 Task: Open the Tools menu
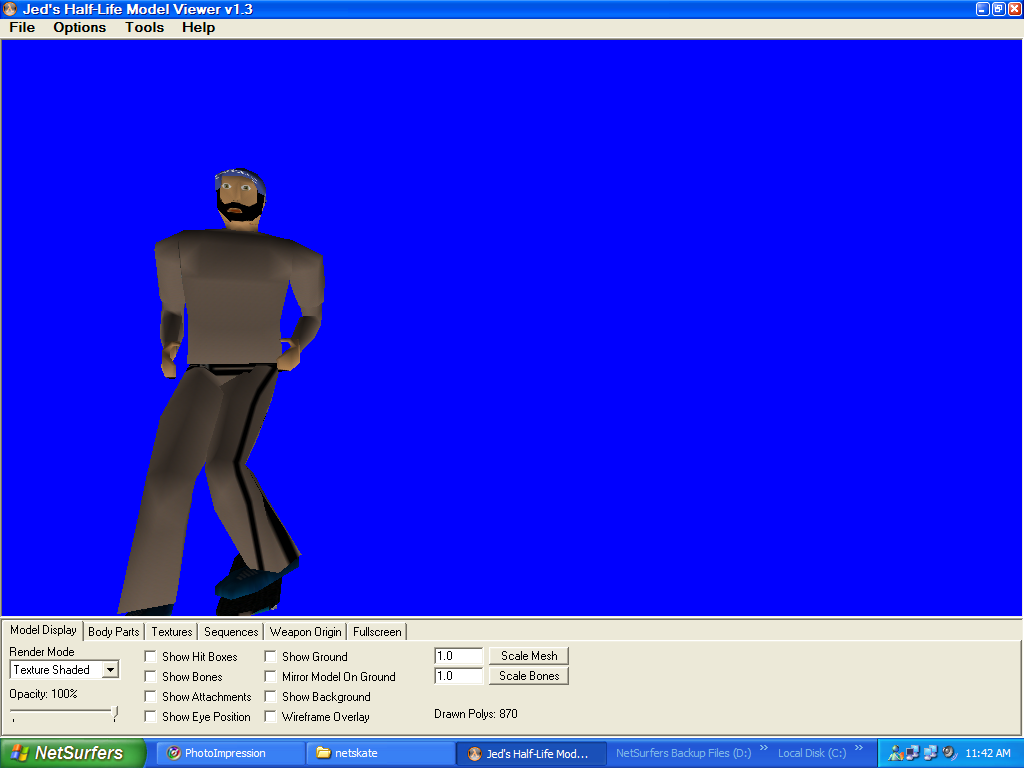pyautogui.click(x=144, y=27)
